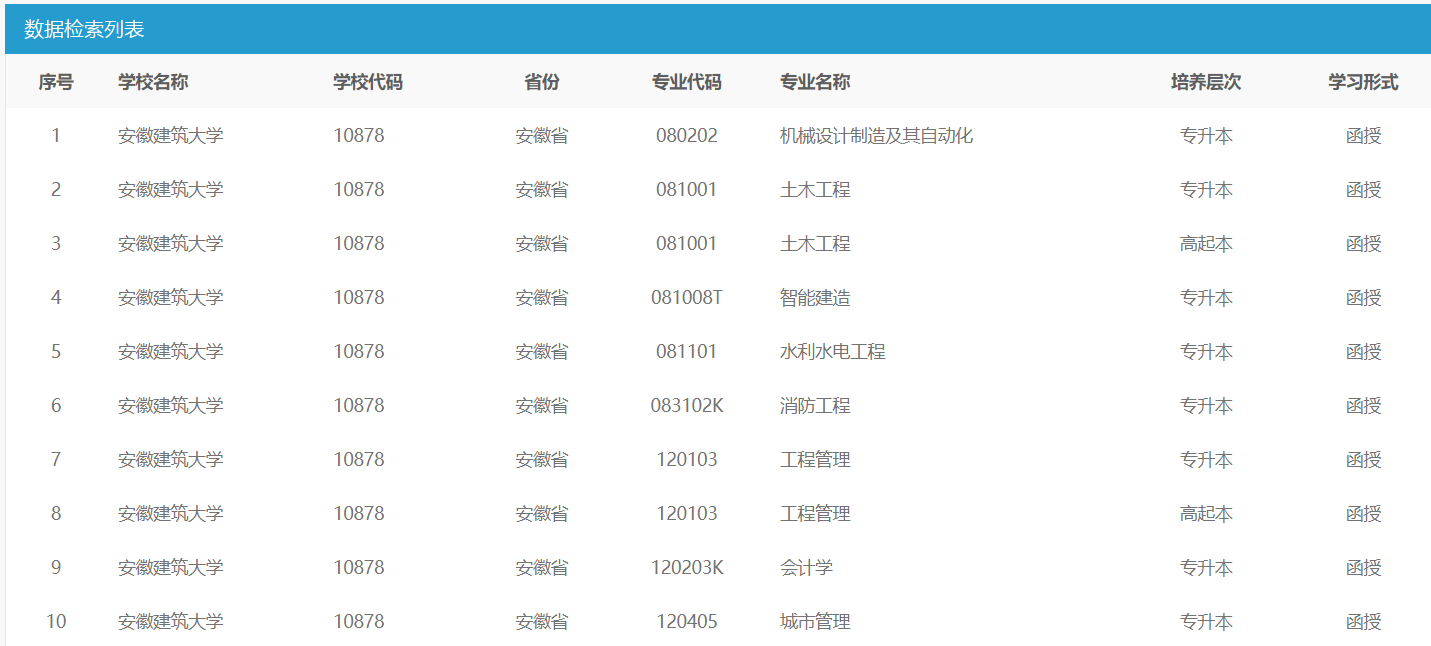The image size is (1431, 646).
Task: Select 土木工程 in row 2
Action: pyautogui.click(x=815, y=189)
